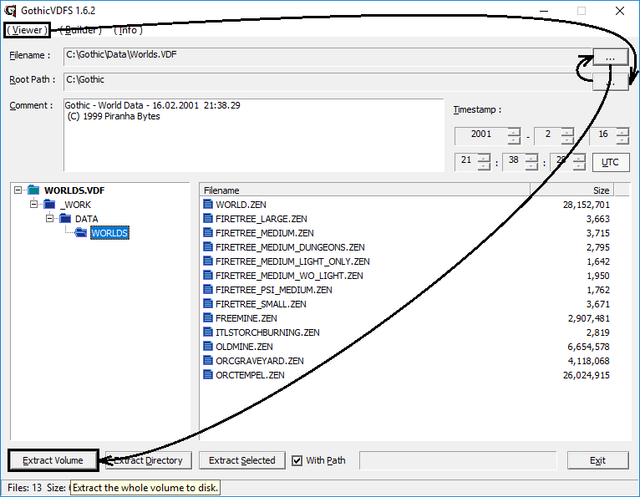Collapse the WORLDS.VDF root node
This screenshot has width=640, height=497.
point(18,190)
